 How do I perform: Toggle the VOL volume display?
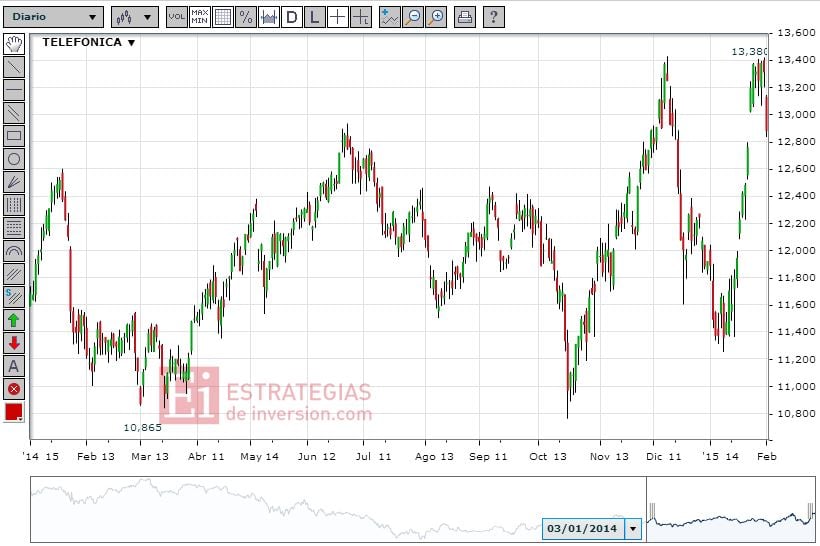coord(177,17)
